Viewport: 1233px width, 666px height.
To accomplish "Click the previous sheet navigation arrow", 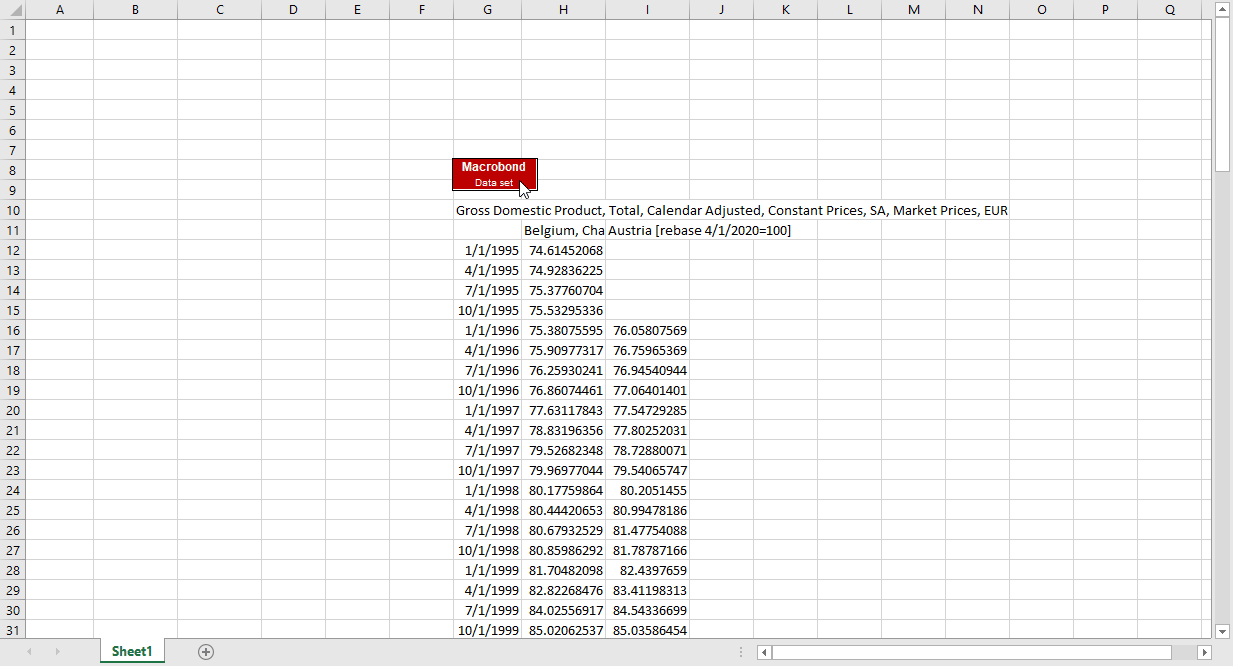I will (x=29, y=652).
